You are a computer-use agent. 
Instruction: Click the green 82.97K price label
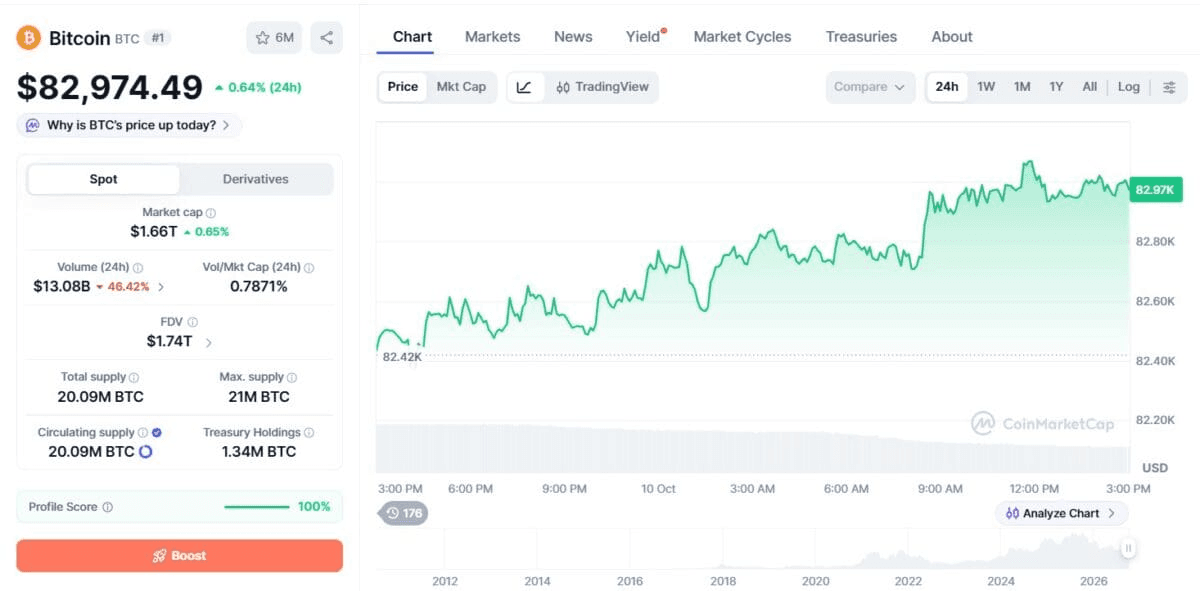[x=1155, y=190]
